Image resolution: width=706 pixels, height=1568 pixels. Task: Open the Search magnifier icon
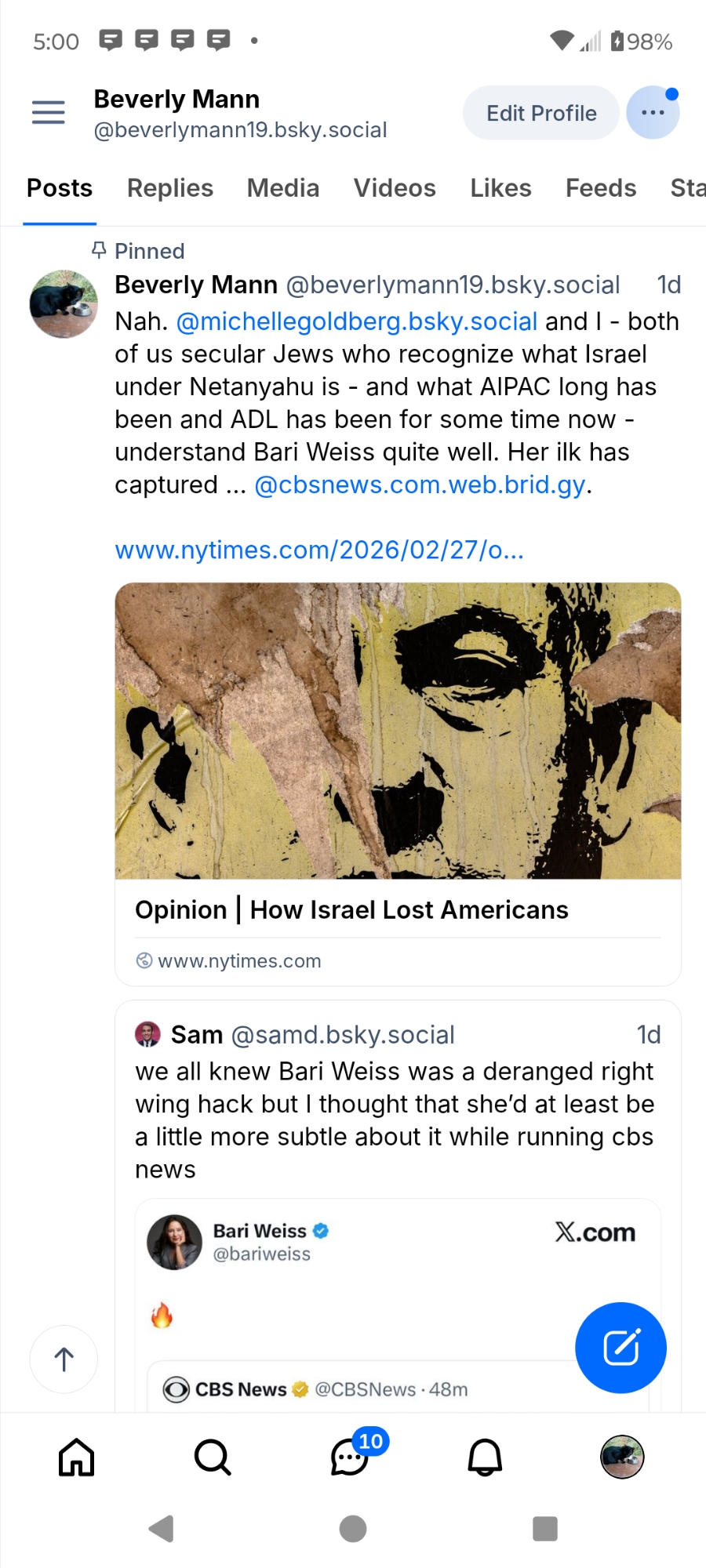pos(213,1457)
